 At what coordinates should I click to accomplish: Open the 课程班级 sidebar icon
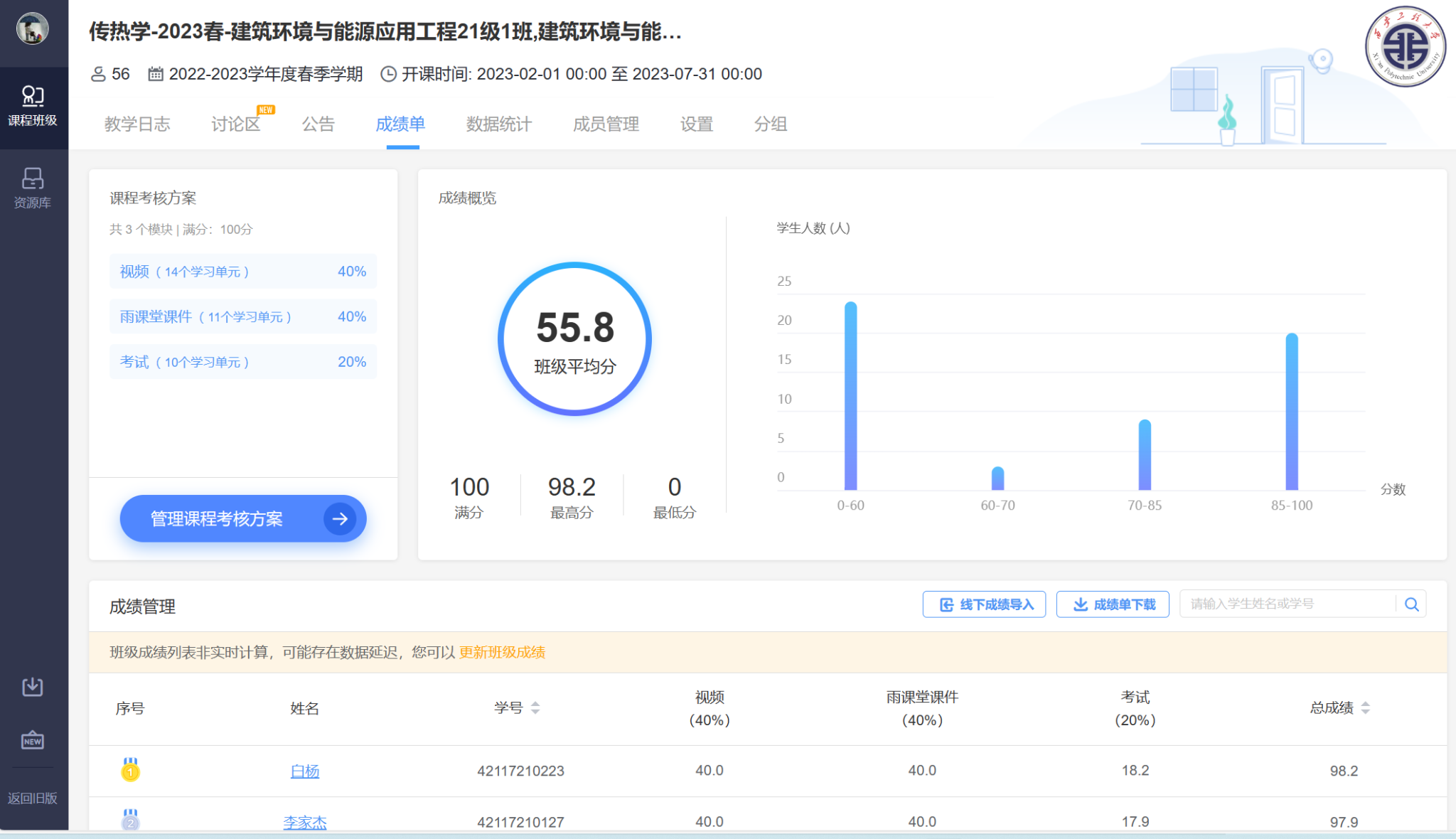point(33,106)
